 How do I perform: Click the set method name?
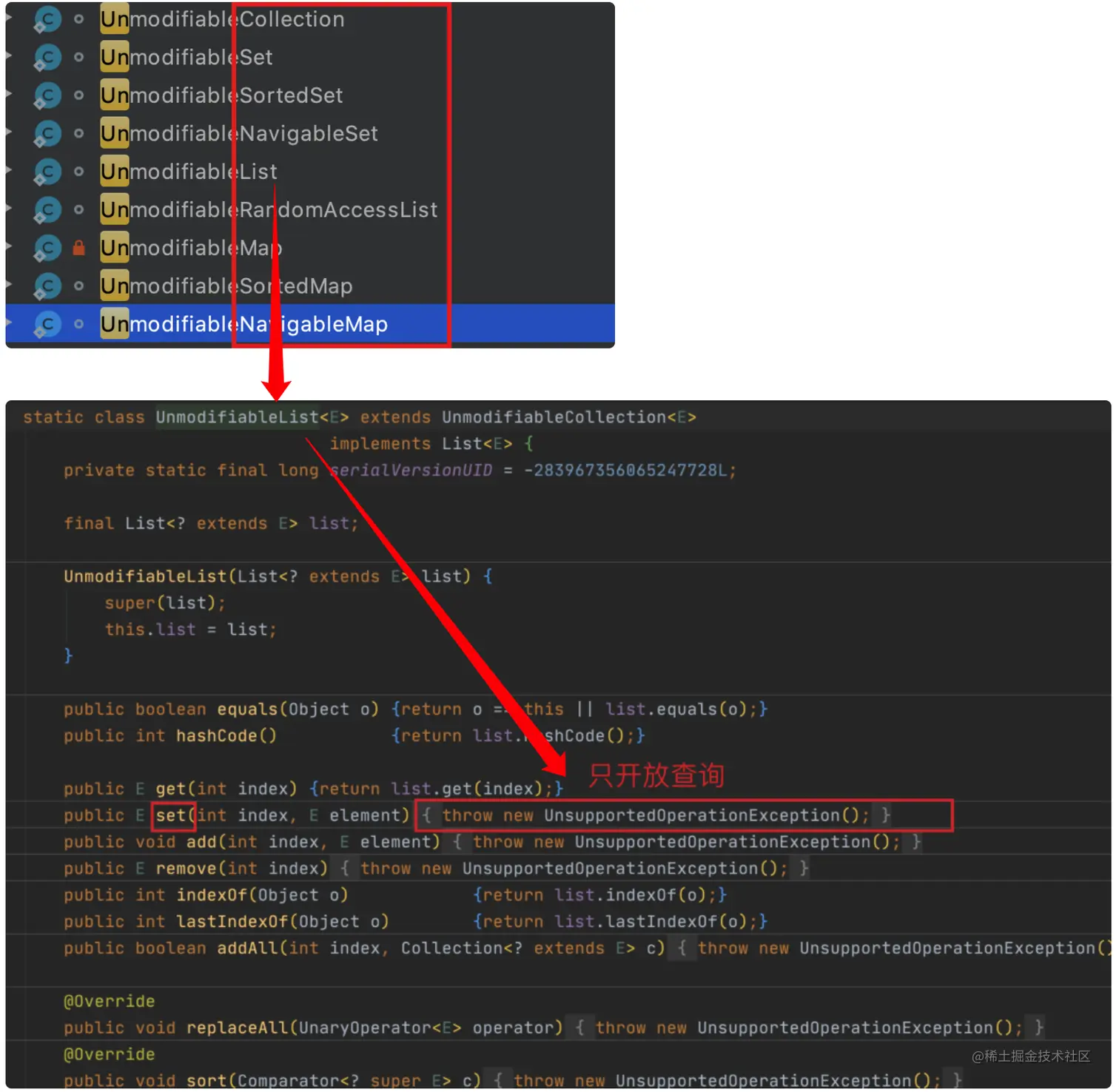(x=170, y=815)
